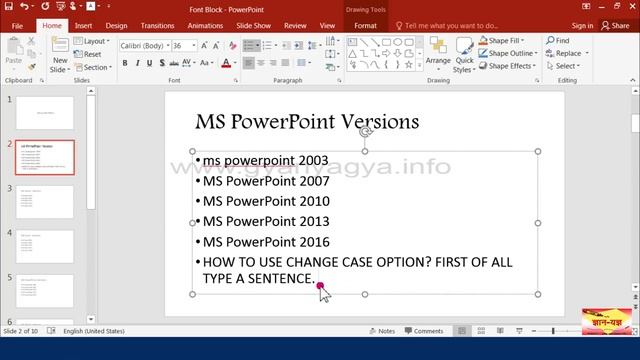Click the Tell me what you want box
Image resolution: width=640 pixels, height=360 pixels.
pos(447,26)
